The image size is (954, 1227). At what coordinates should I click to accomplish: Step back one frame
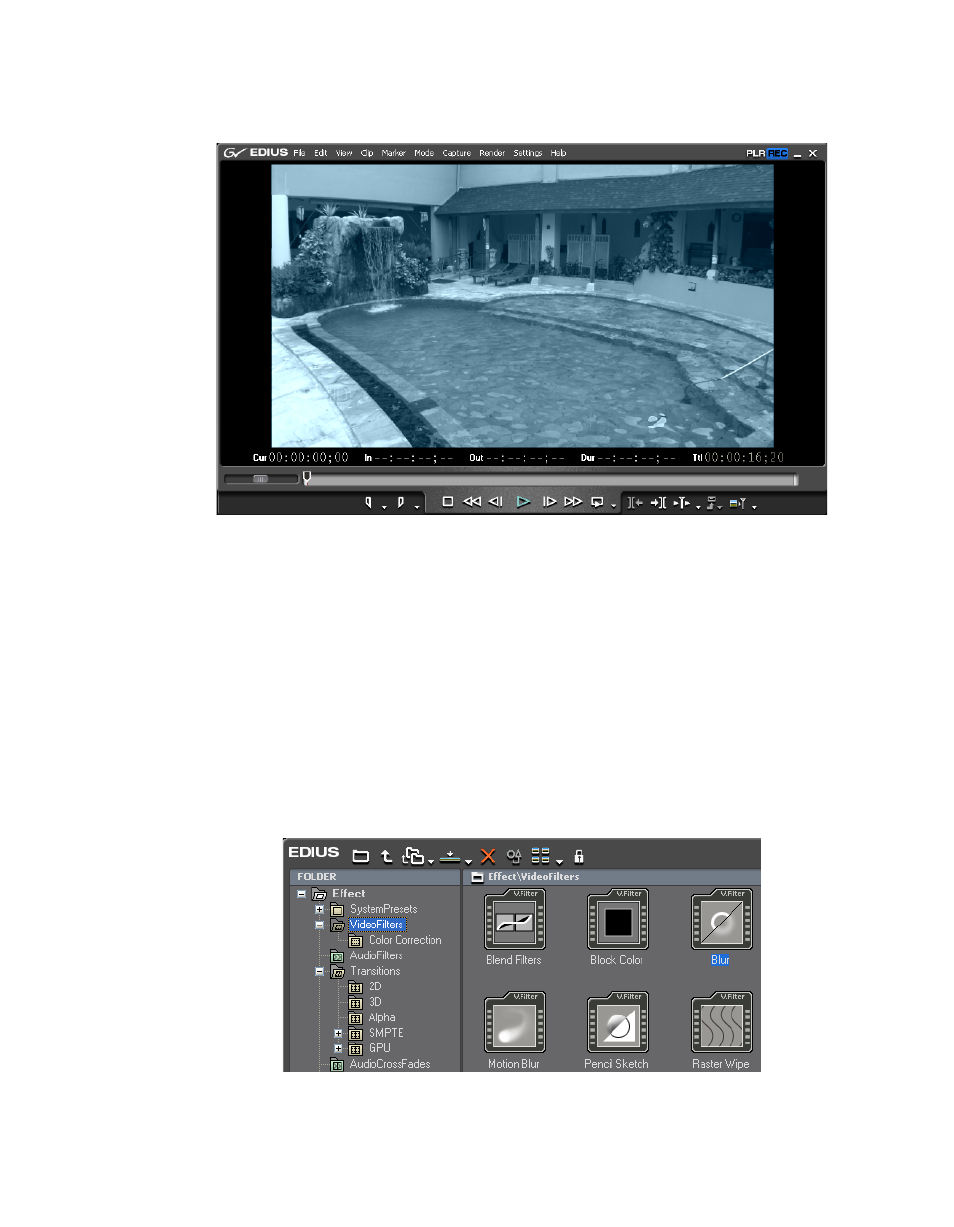point(495,502)
